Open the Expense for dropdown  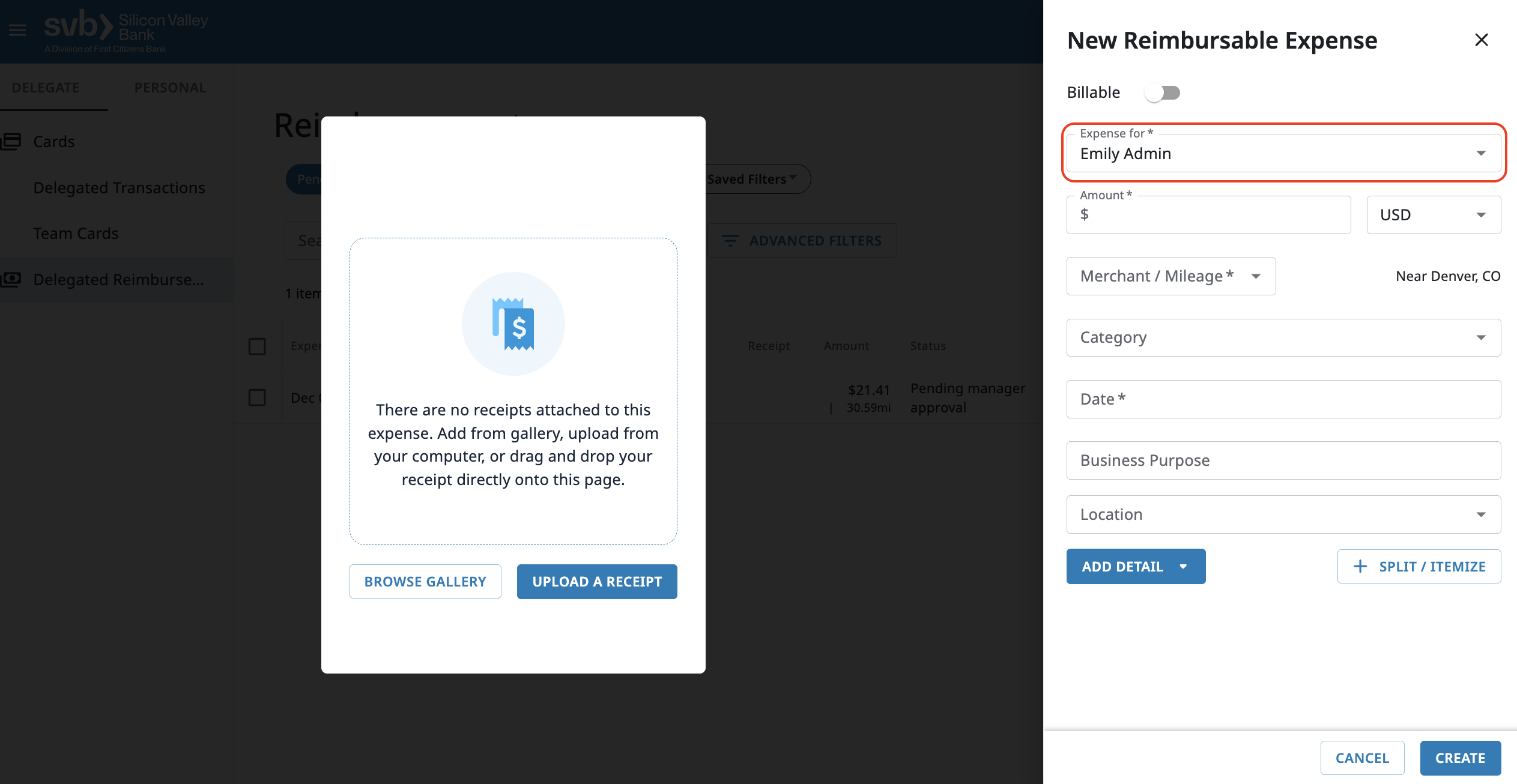pyautogui.click(x=1283, y=154)
